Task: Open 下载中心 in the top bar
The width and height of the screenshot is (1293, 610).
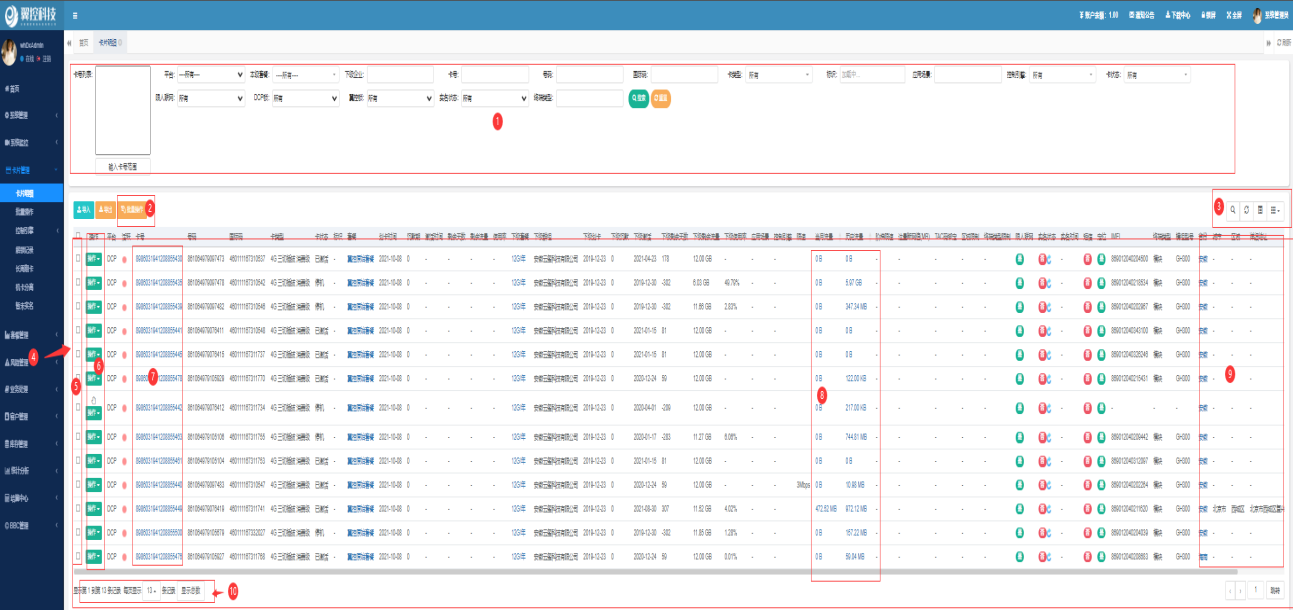Action: point(1176,16)
